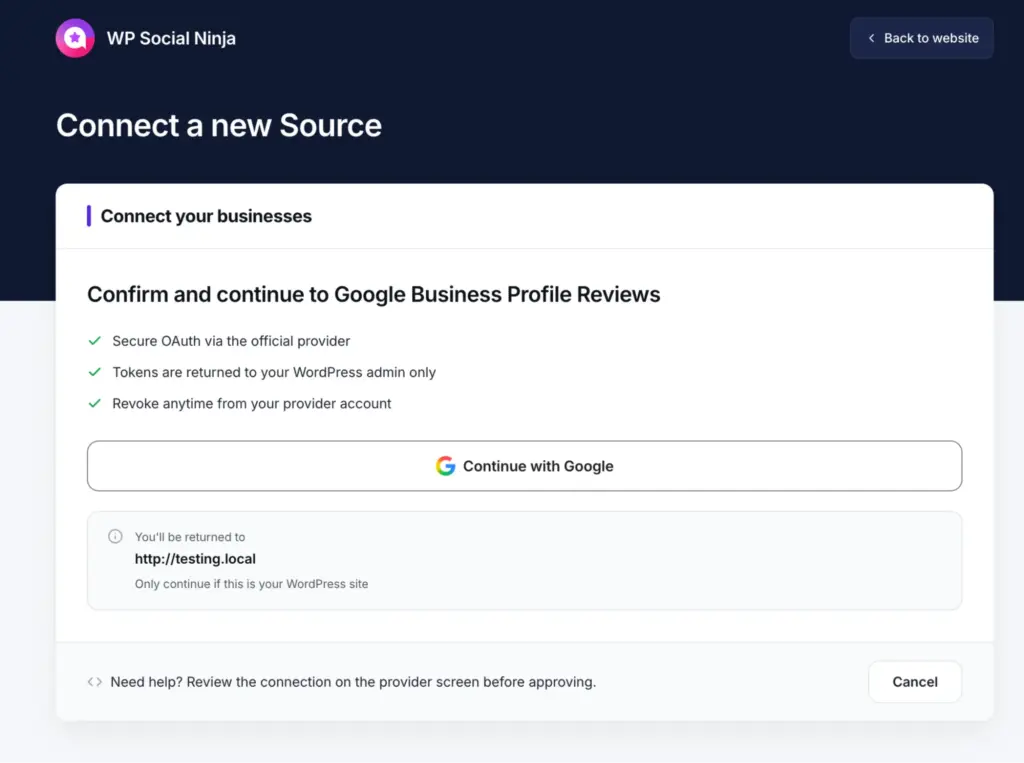Click You'll be returned to label

pyautogui.click(x=190, y=537)
